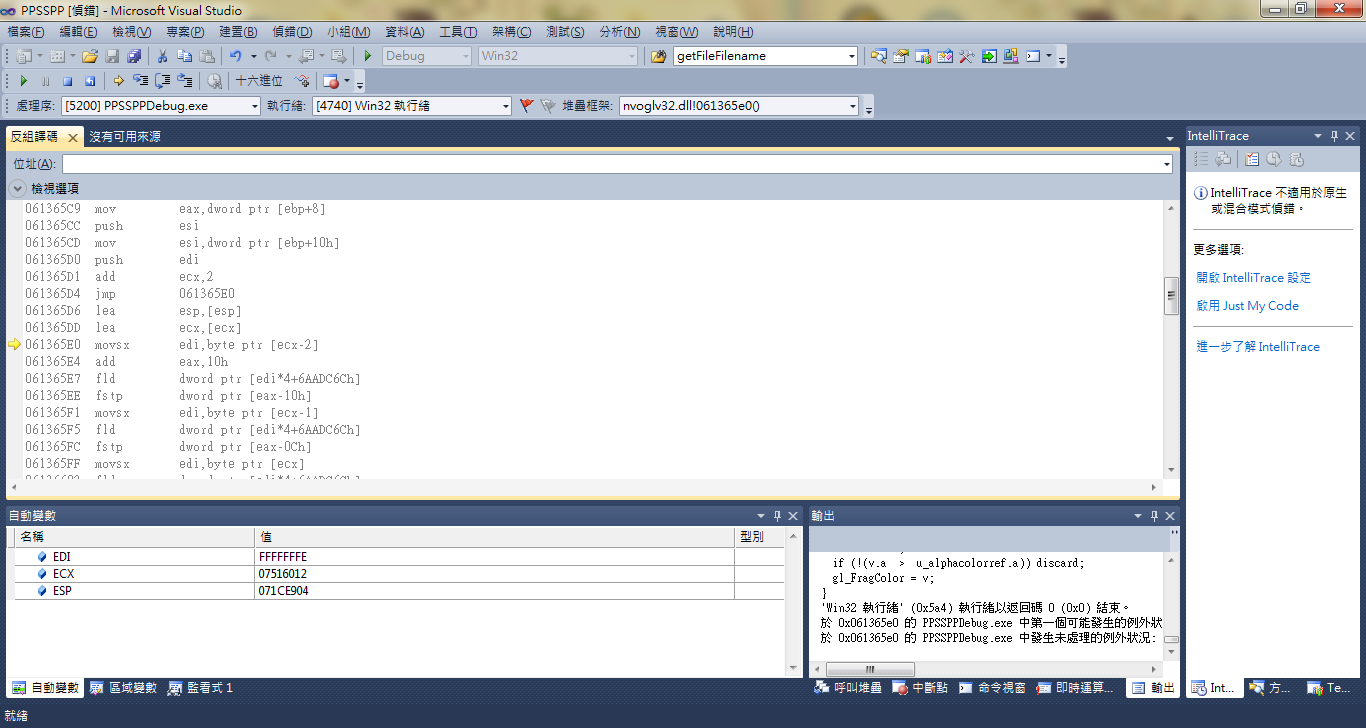
Task: Switch to the 呼叫堆疊 tab
Action: 848,688
